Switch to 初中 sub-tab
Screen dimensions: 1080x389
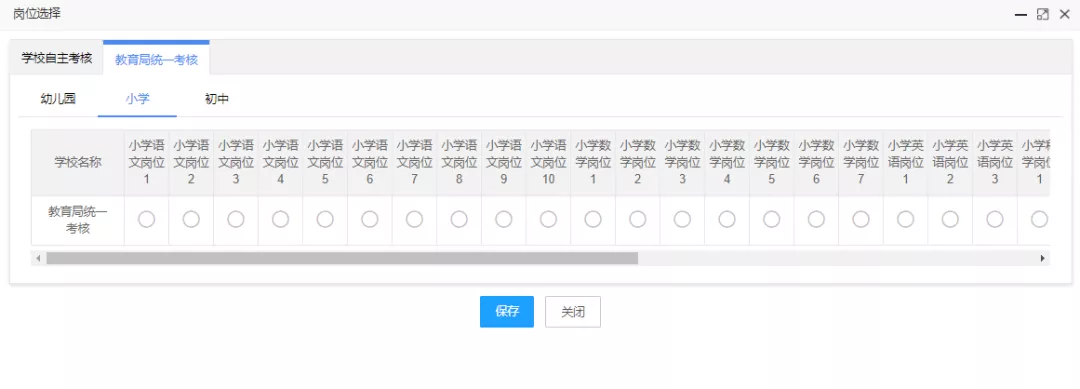(217, 99)
